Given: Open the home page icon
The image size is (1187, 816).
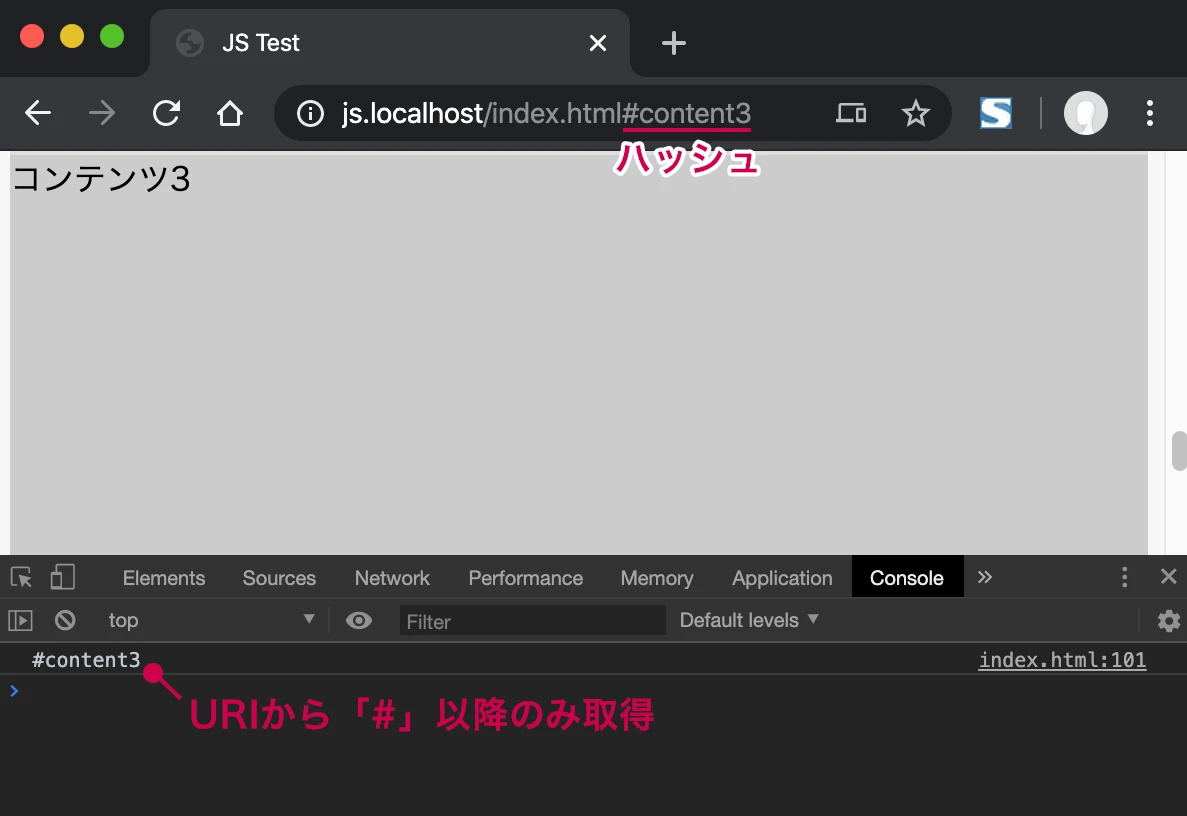Looking at the screenshot, I should coord(230,114).
